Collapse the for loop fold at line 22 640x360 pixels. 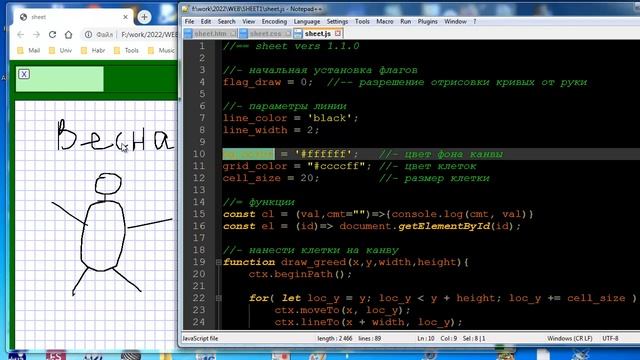[219, 298]
